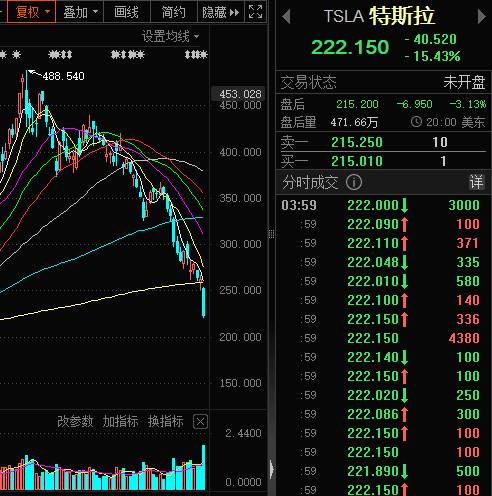Viewport: 492px width, 496px height.
Task: Go to next stock with right arrow
Action: point(481,17)
